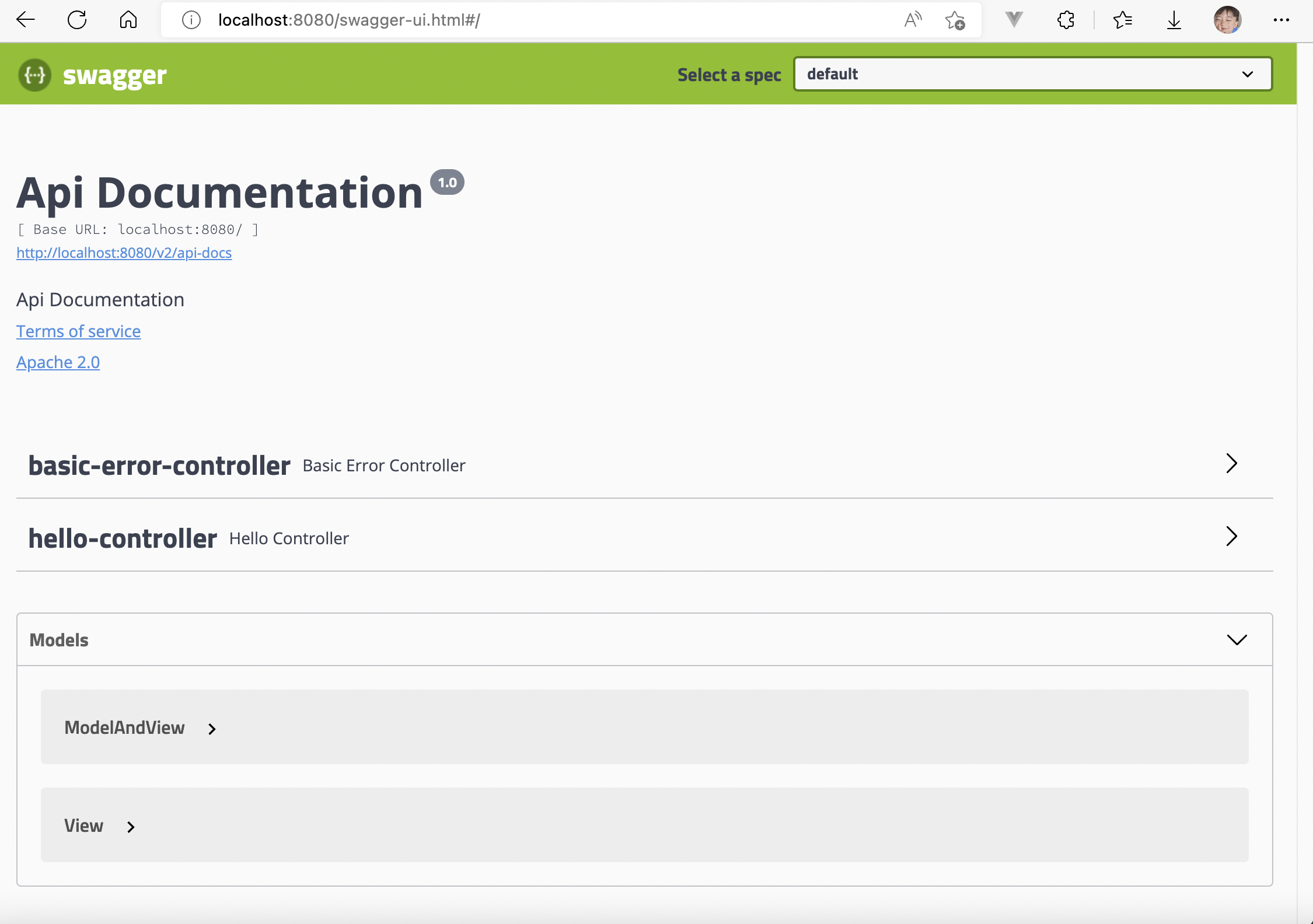Open the localhost api-docs link
The image size is (1313, 924).
pos(124,253)
